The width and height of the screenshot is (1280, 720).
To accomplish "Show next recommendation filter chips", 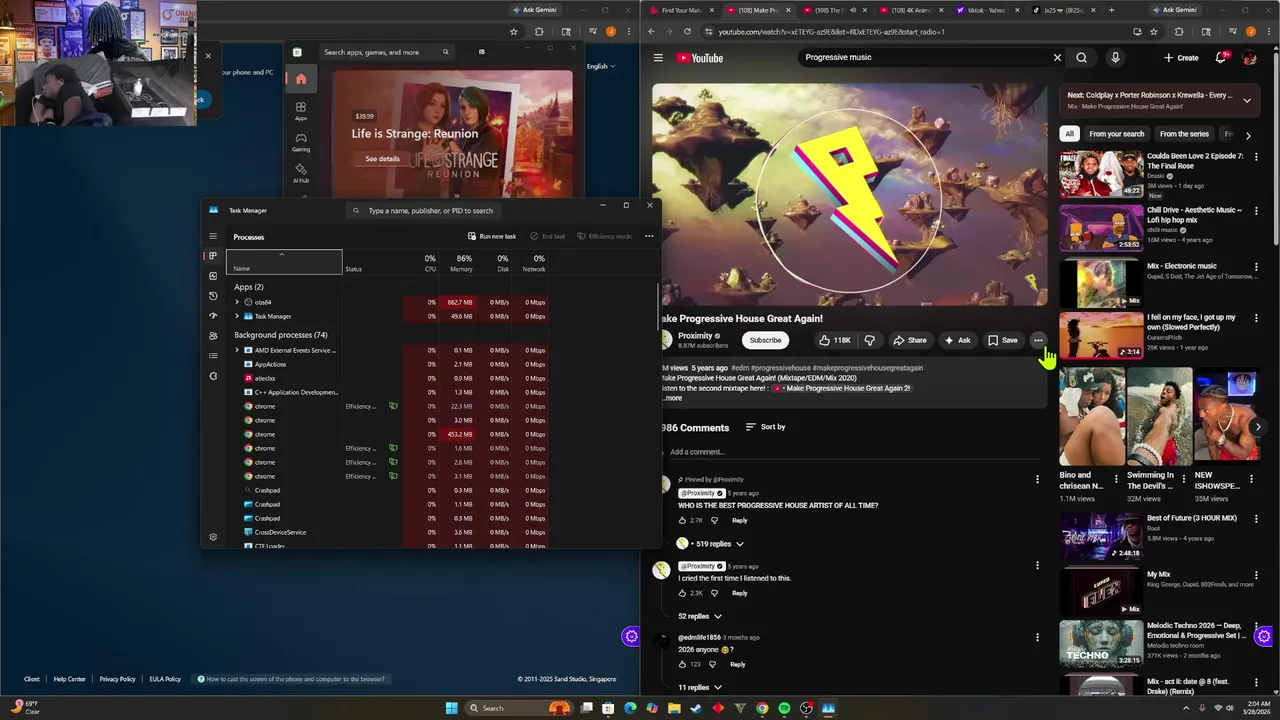I will [1248, 135].
